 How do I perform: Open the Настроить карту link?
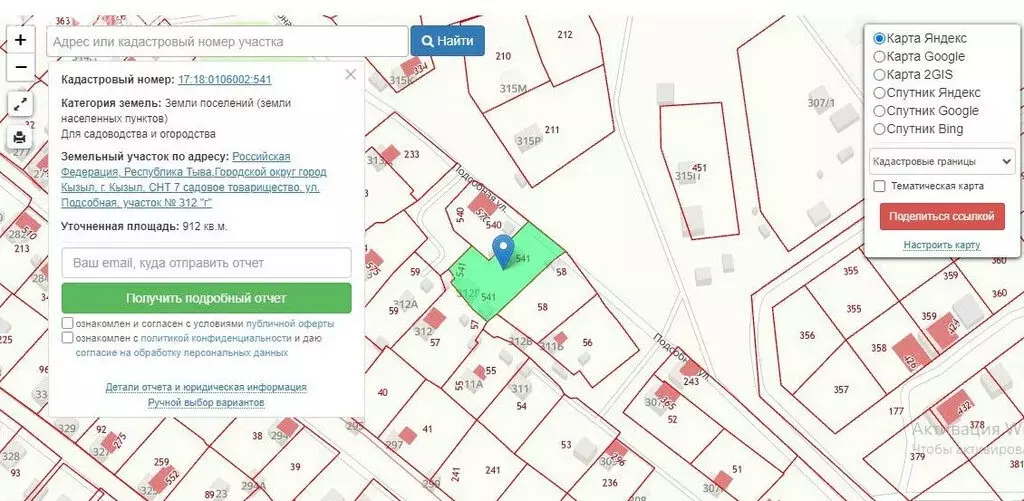click(942, 245)
